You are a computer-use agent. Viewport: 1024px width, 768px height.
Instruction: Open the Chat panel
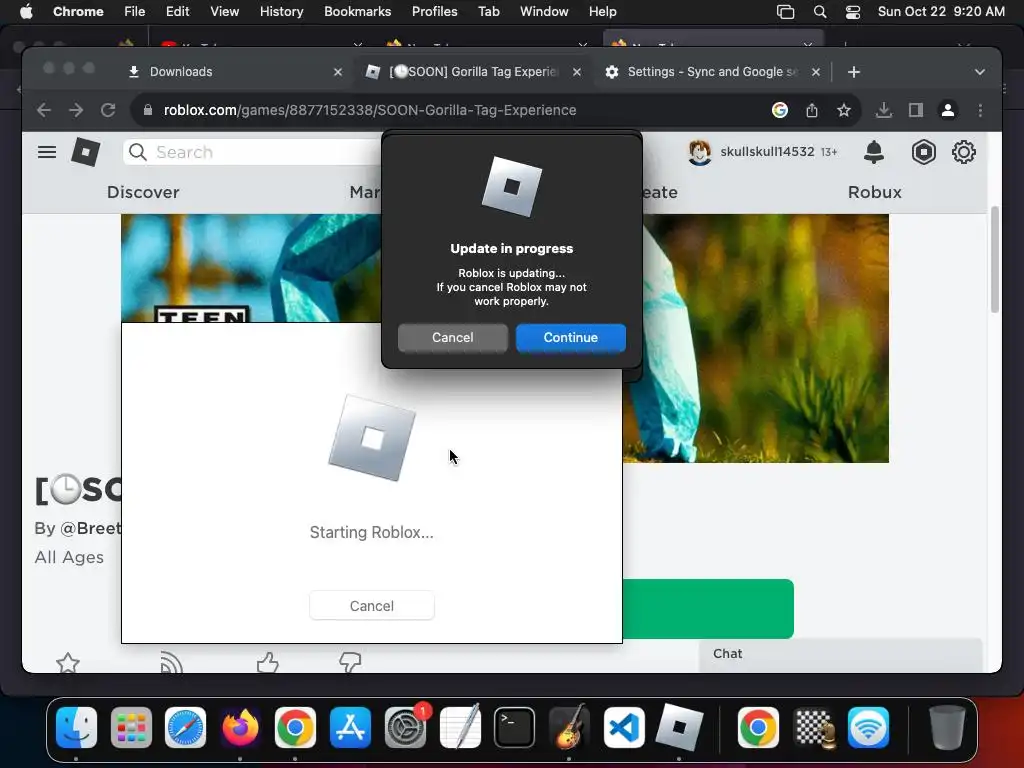point(840,654)
